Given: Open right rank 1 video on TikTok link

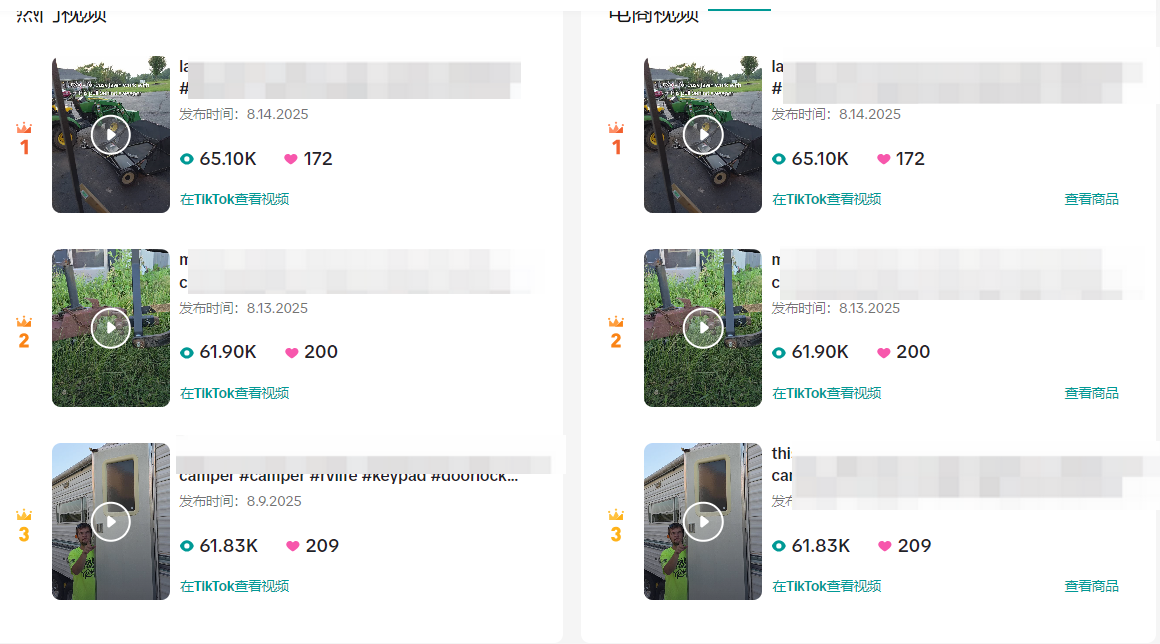Looking at the screenshot, I should [826, 199].
